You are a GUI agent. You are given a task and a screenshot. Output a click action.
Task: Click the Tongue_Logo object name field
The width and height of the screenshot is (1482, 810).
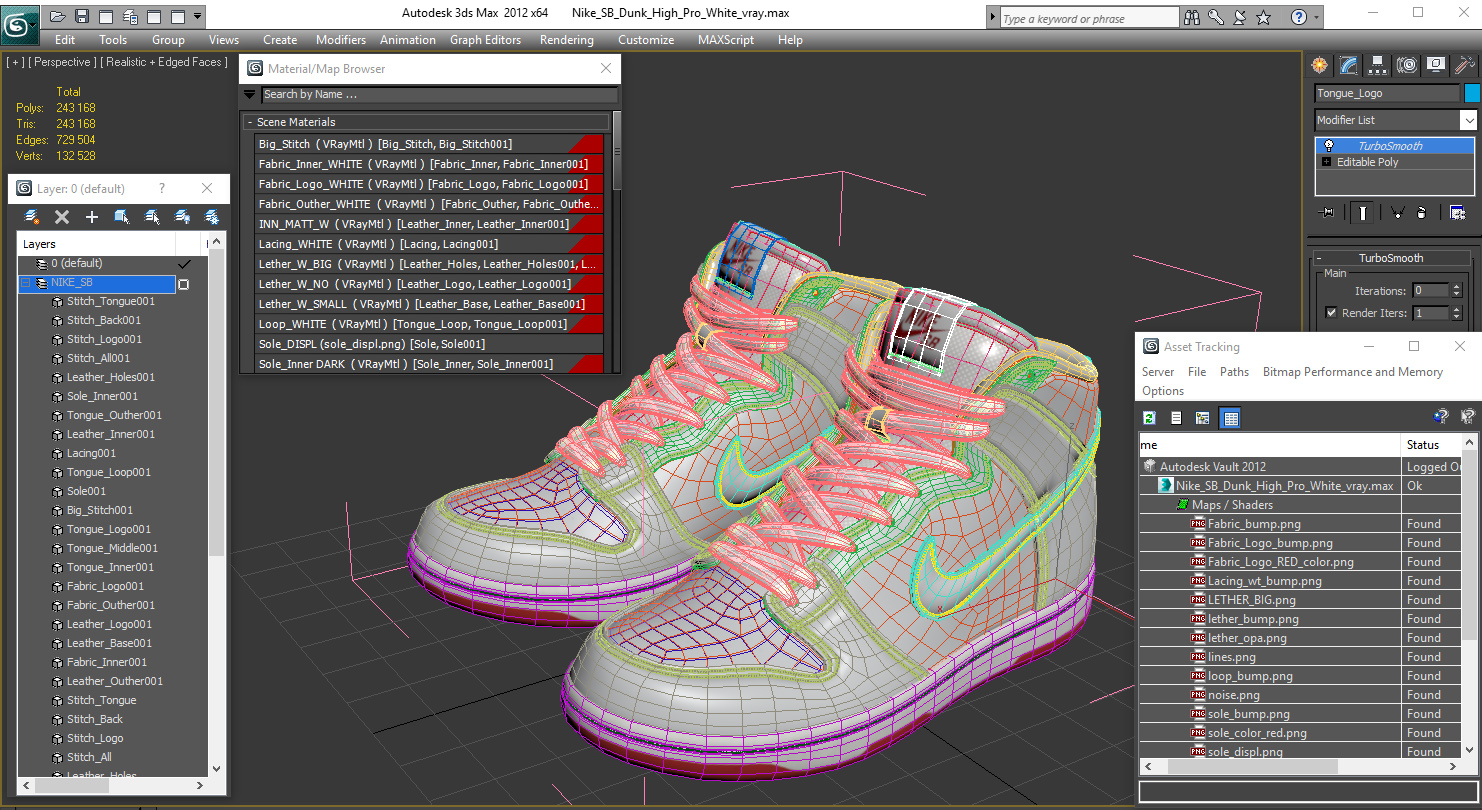1387,93
